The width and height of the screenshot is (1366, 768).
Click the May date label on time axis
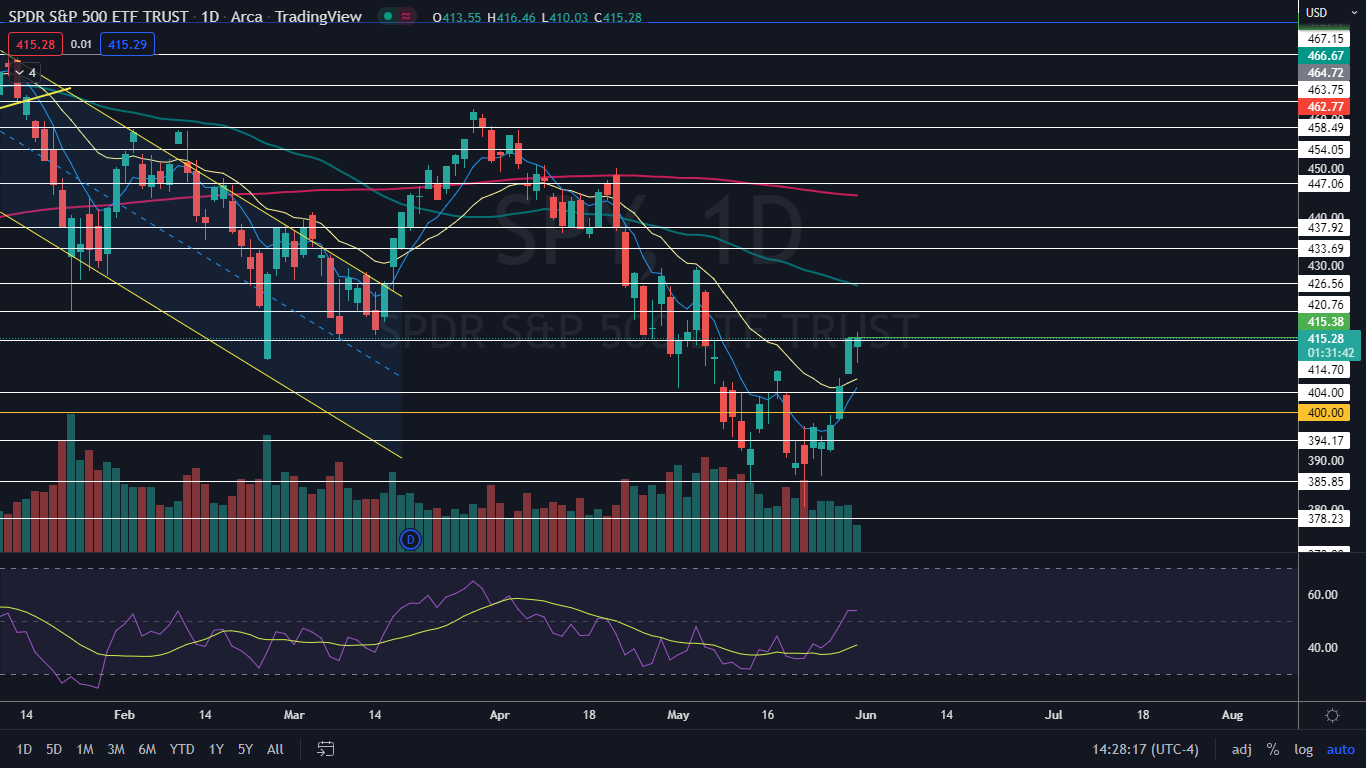(x=678, y=715)
